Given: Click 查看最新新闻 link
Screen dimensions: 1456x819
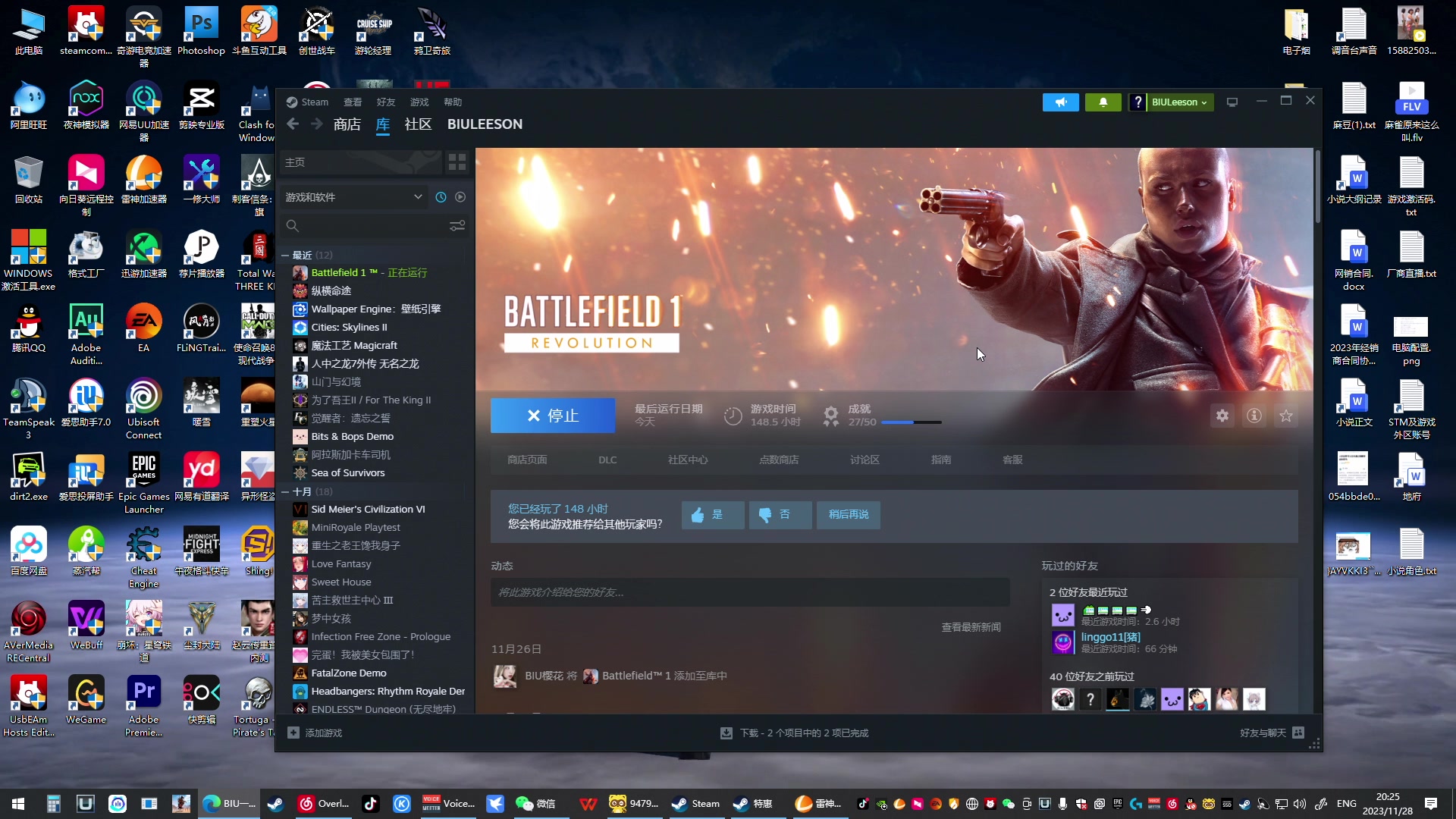Looking at the screenshot, I should (971, 627).
